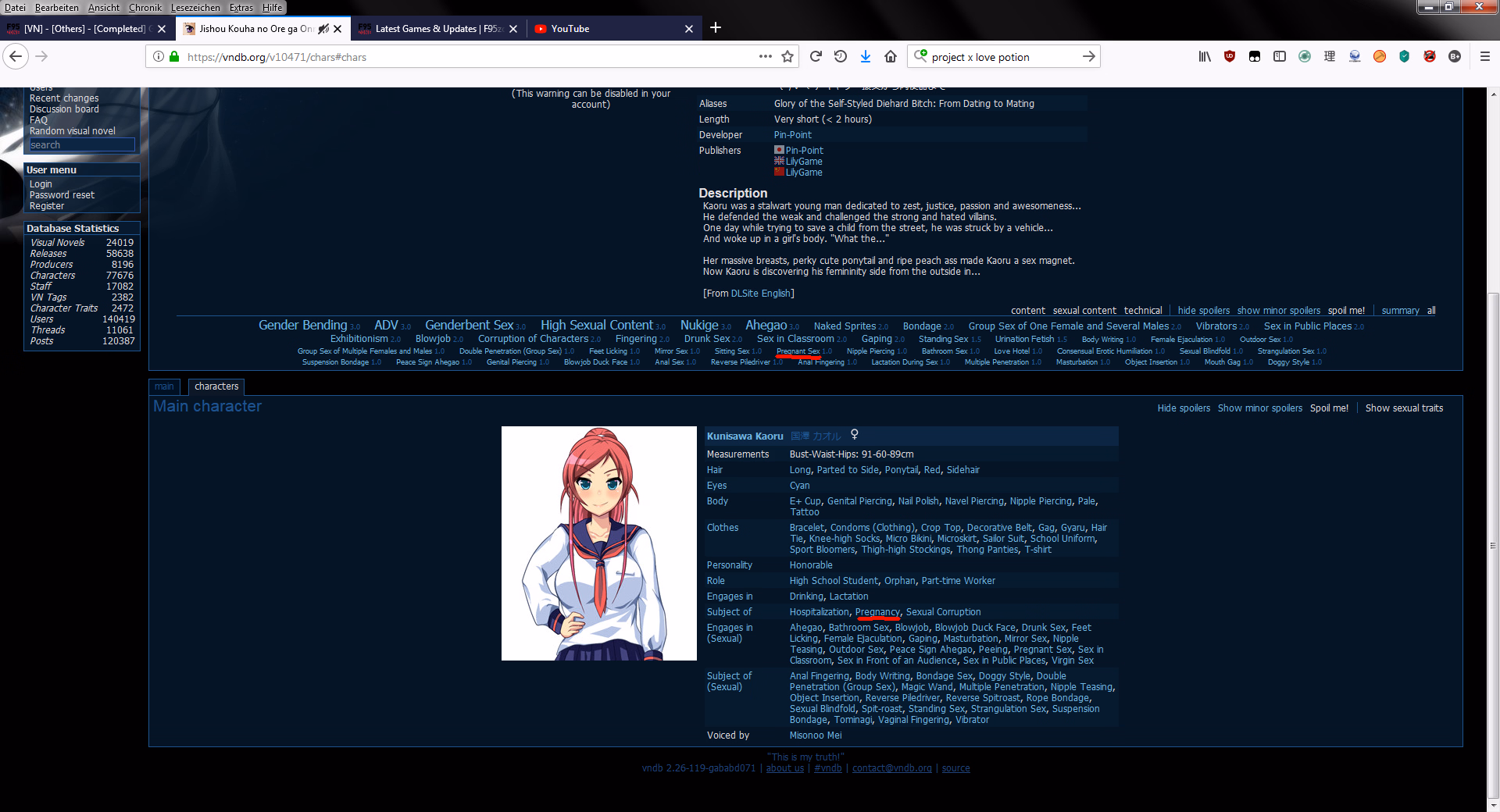
Task: Open the orange round extension icon
Action: pyautogui.click(x=1380, y=56)
